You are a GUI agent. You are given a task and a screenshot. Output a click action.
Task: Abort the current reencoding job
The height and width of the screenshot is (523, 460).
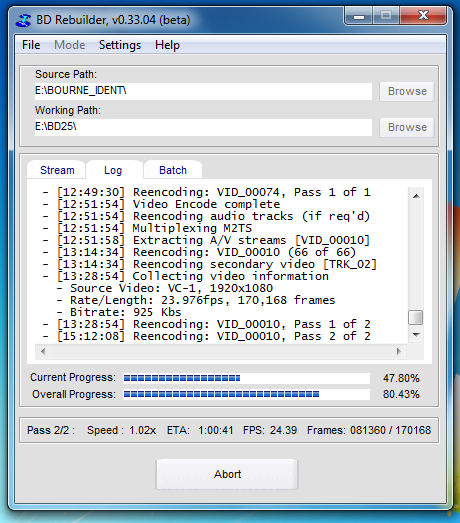click(227, 474)
